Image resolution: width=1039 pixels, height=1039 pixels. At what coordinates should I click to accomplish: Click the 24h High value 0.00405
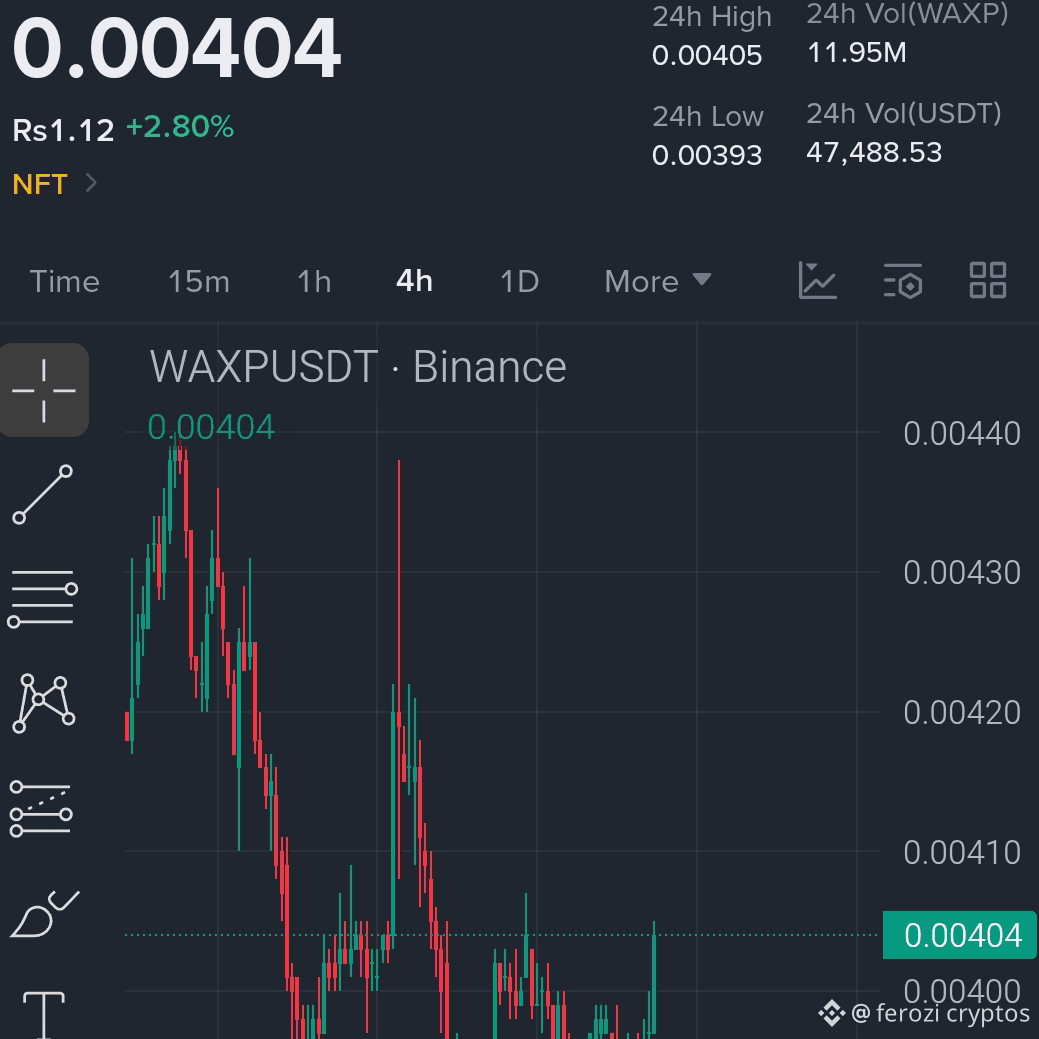[706, 56]
